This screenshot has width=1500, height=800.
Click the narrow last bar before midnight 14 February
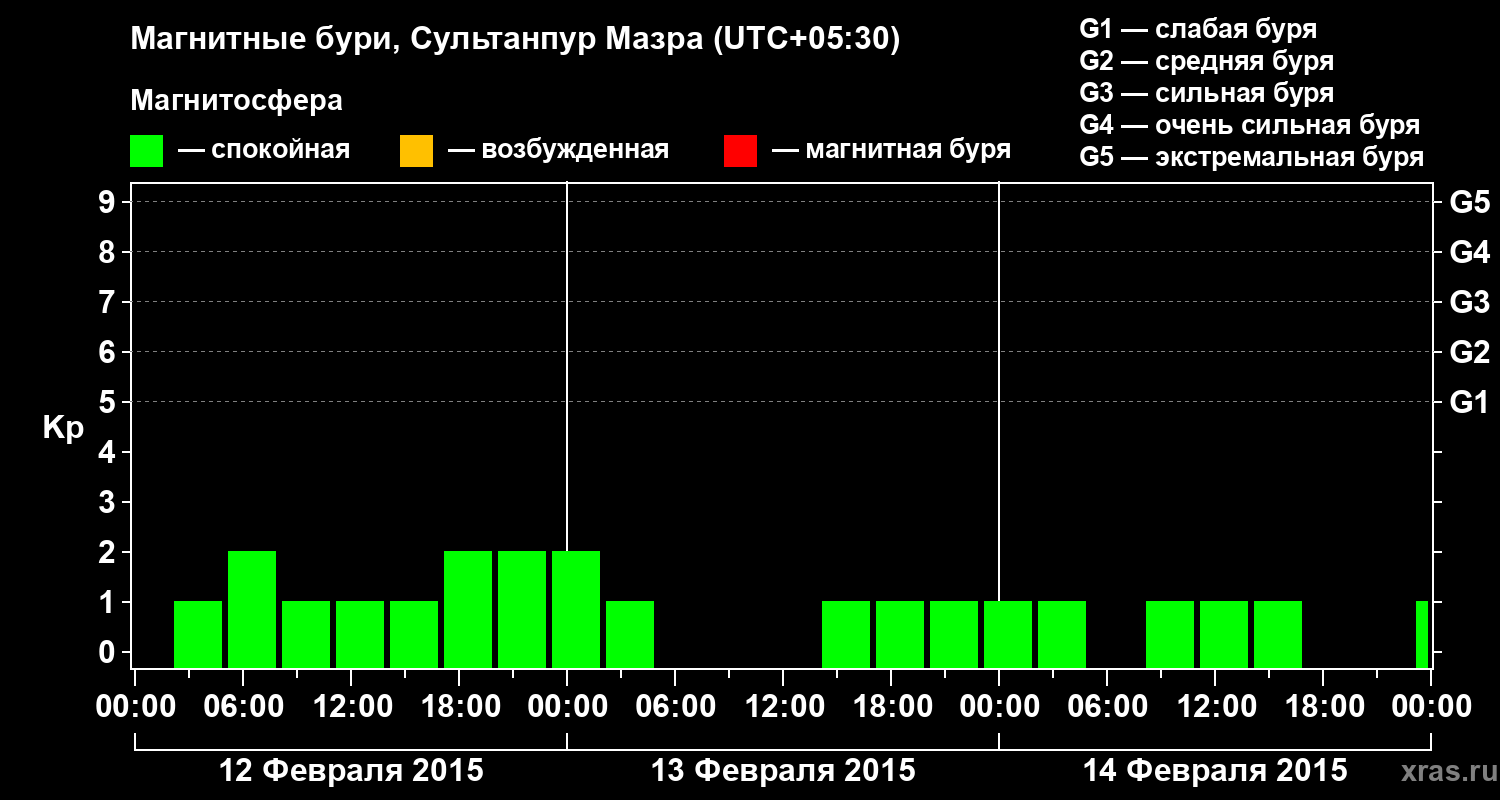coord(1422,634)
